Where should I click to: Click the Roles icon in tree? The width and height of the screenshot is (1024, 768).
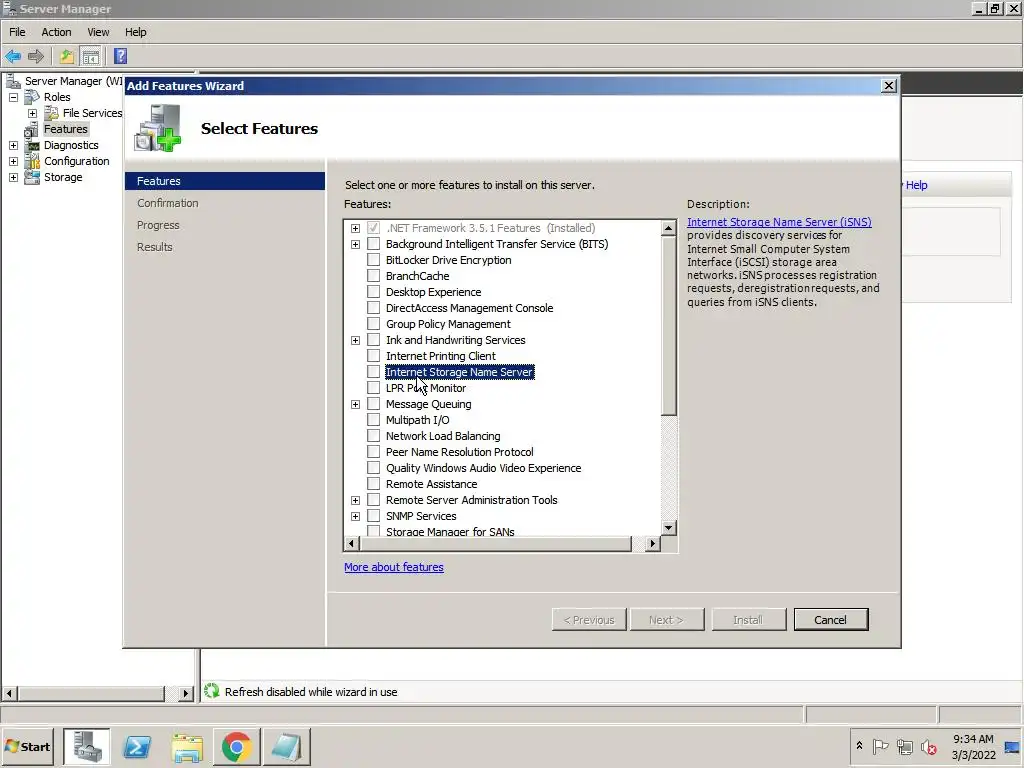point(32,97)
